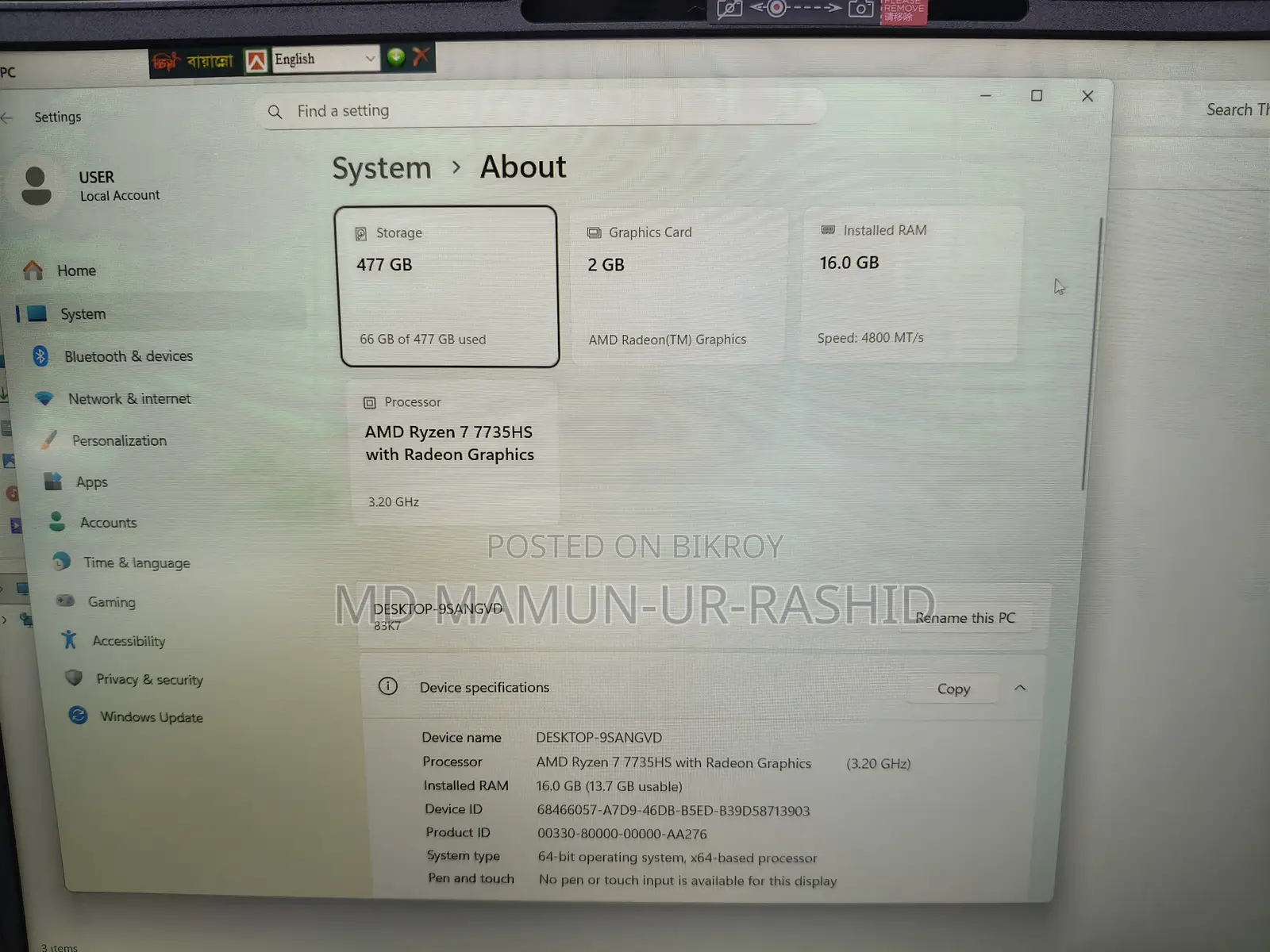Click the back arrow beside Settings
Image resolution: width=1270 pixels, height=952 pixels.
[x=7, y=117]
